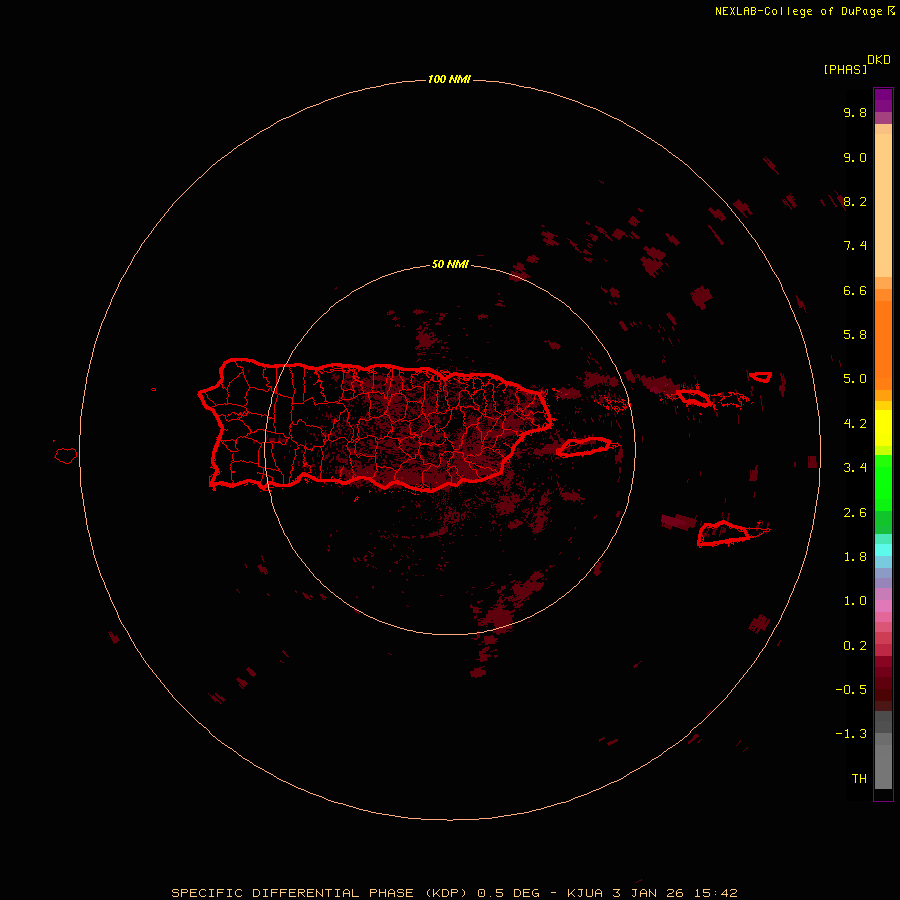Image resolution: width=900 pixels, height=900 pixels.
Task: Click the St. Croix island outline to the southeast
Action: click(724, 533)
